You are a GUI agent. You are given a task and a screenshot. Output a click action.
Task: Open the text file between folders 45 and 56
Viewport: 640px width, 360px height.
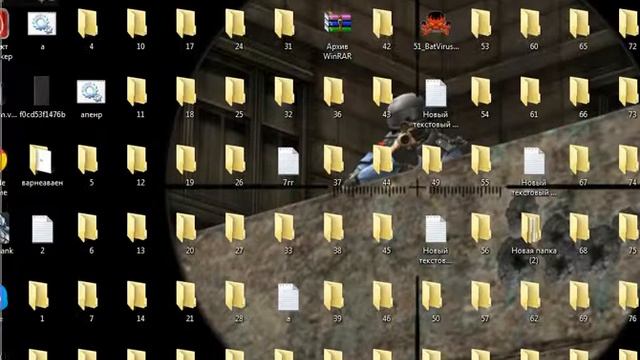(x=436, y=229)
